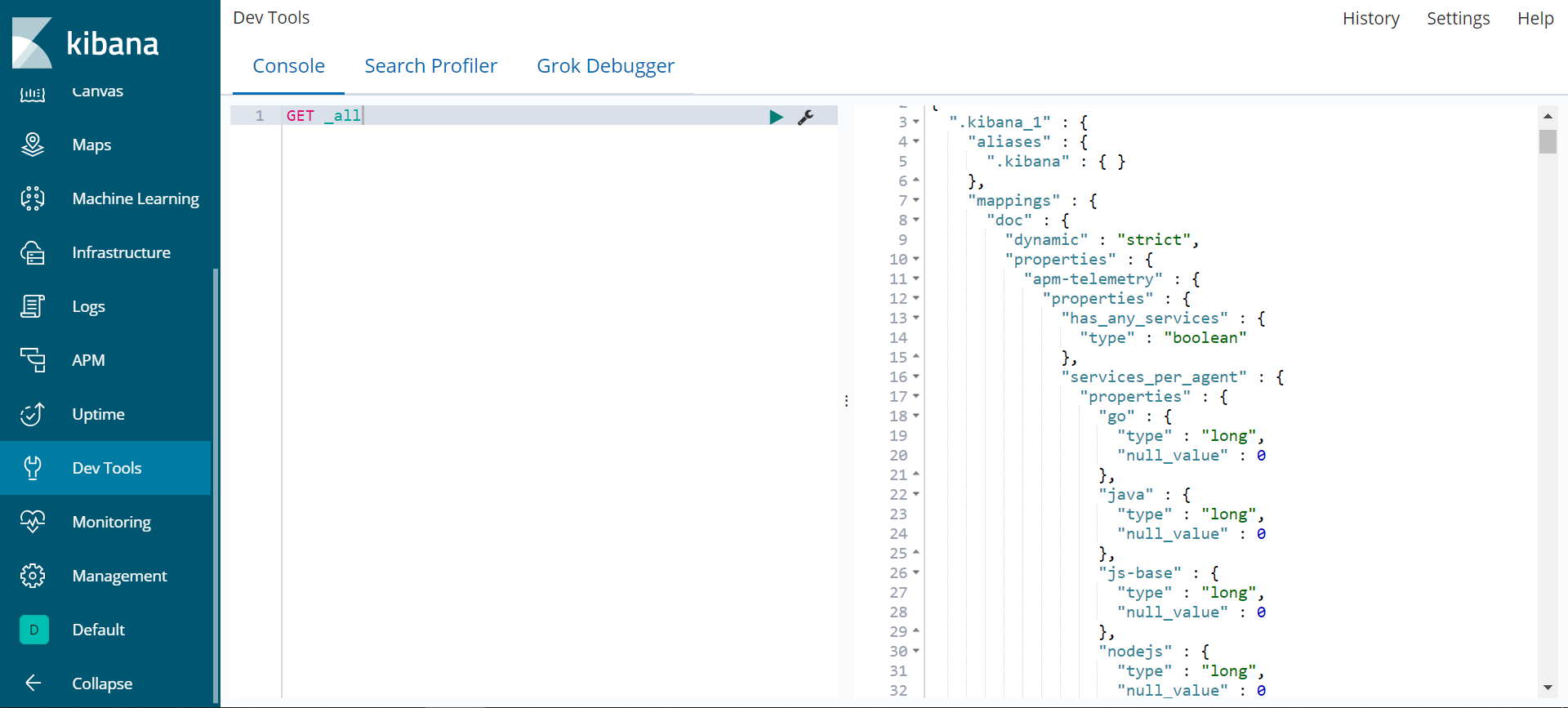Screen dimensions: 1568x708
Task: Click the "boolean" value on line 14
Action: 1205,337
